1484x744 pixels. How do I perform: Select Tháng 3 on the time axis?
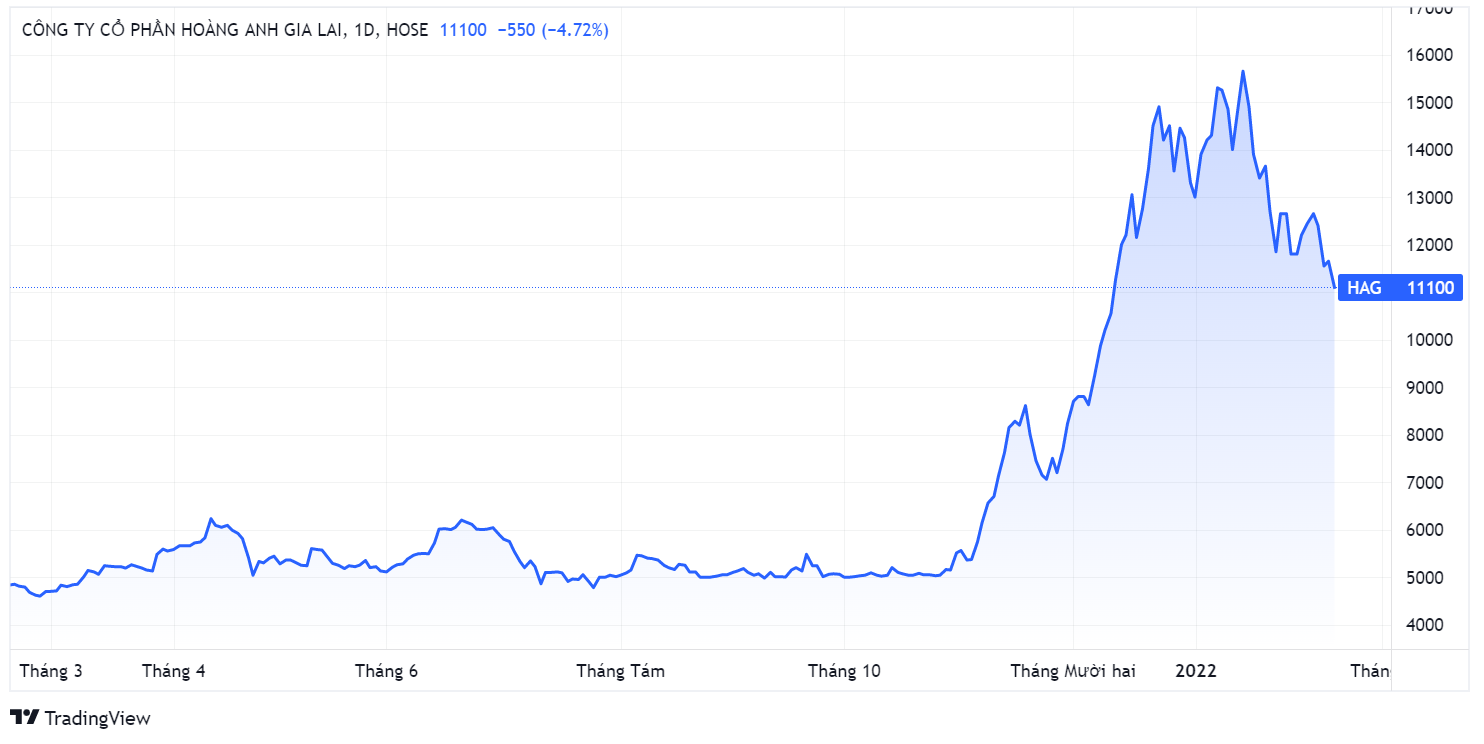pyautogui.click(x=51, y=671)
